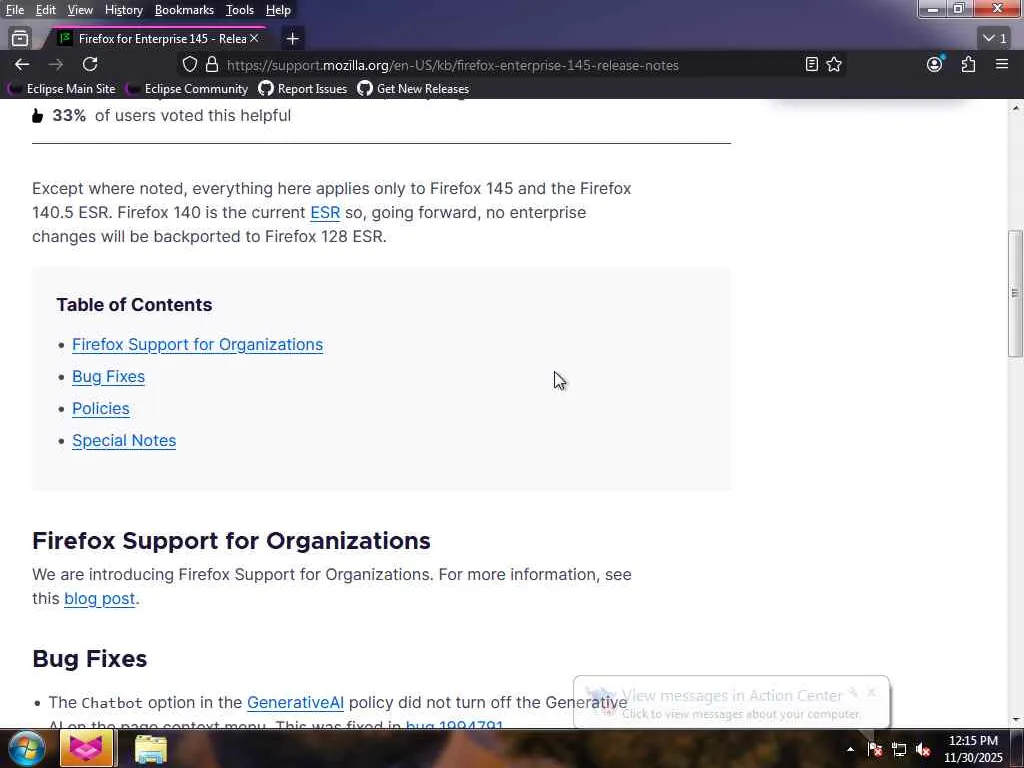Open the View menu

point(80,10)
